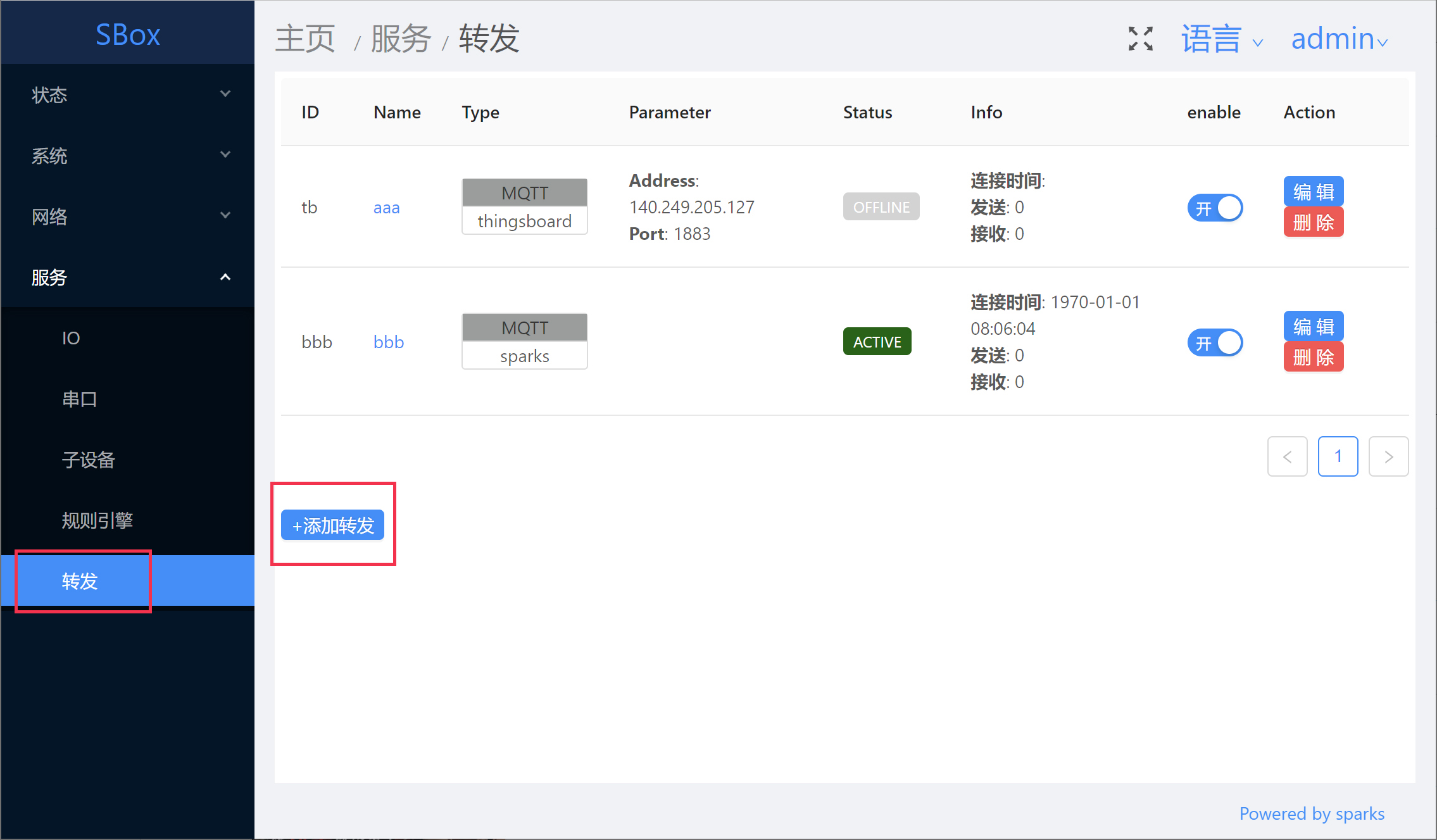
Task: Toggle enable switch for bbb entry
Action: click(x=1217, y=341)
